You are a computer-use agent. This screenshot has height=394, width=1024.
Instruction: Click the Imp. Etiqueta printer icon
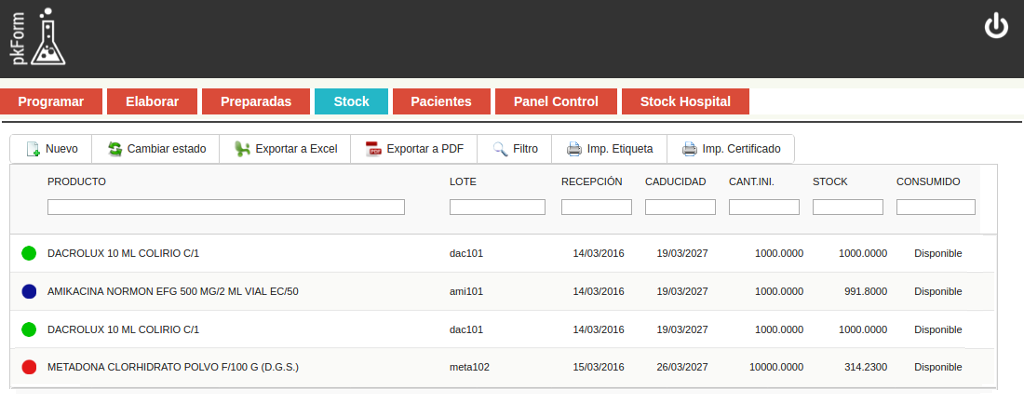coord(574,149)
